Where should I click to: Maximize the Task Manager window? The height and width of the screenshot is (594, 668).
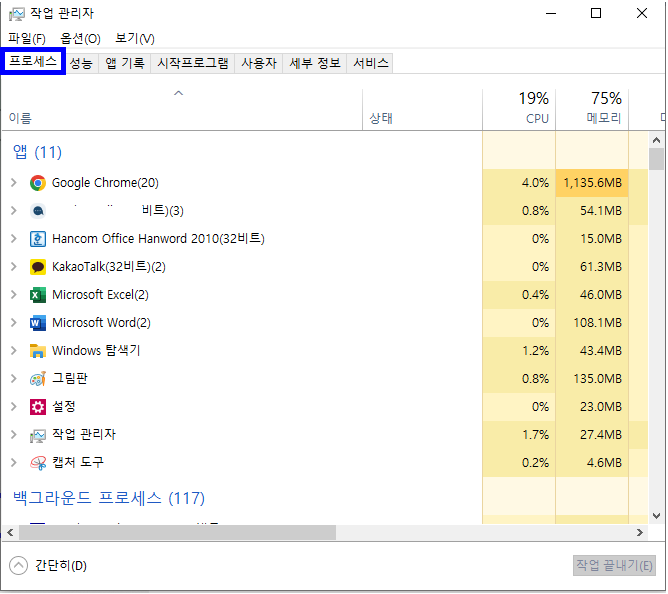click(x=596, y=14)
